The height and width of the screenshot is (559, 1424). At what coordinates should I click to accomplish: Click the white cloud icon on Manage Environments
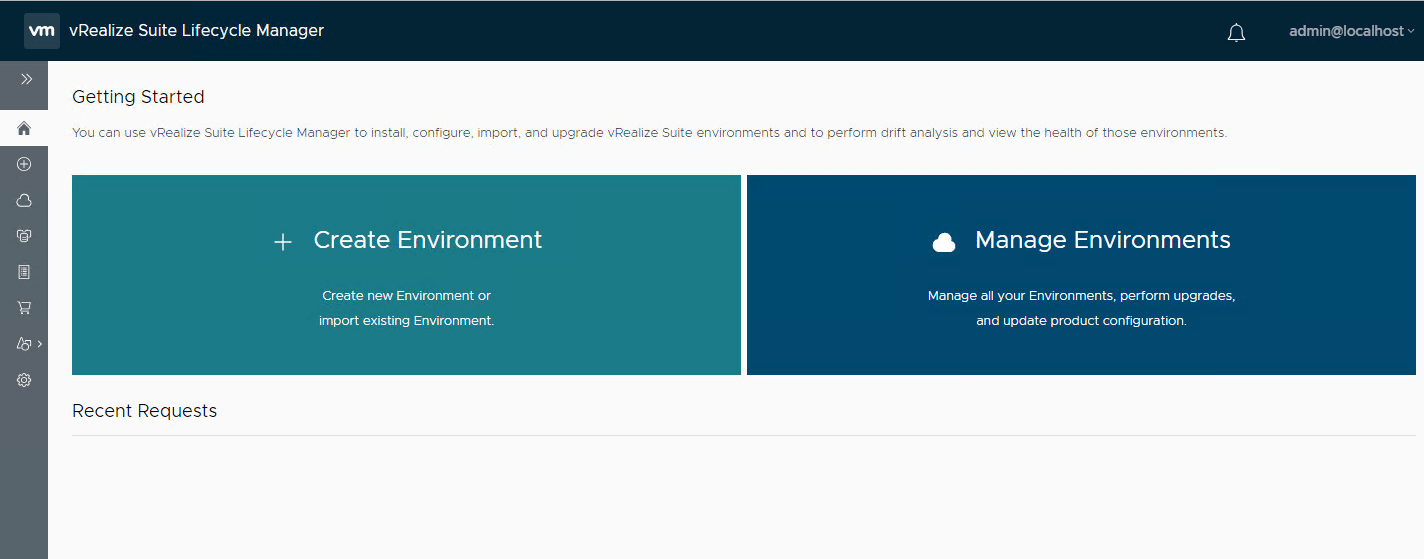coord(943,242)
